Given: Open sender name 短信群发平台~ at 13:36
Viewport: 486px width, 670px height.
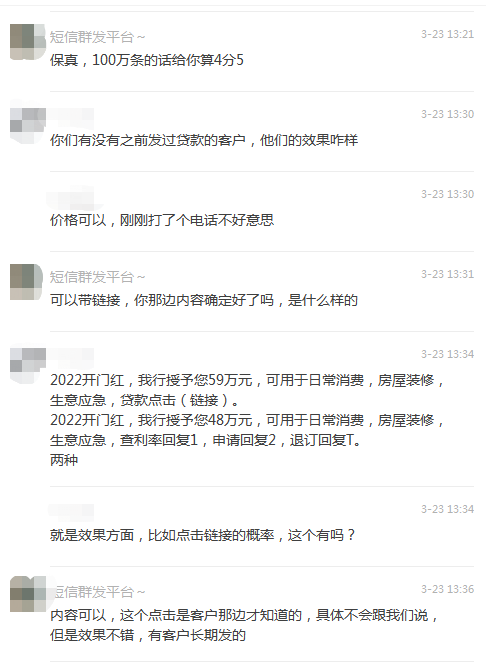Looking at the screenshot, I should pos(100,592).
